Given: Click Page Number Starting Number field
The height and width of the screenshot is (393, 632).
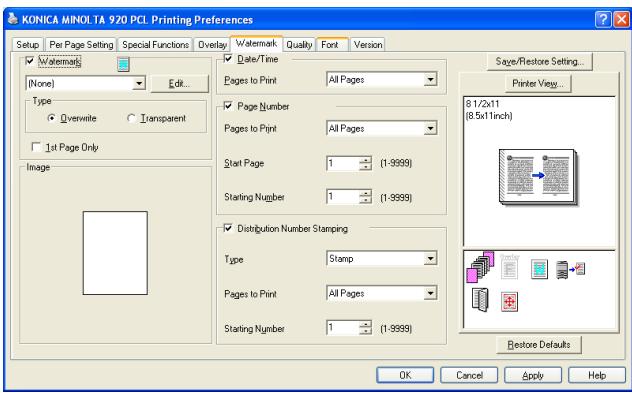Looking at the screenshot, I should (x=343, y=197).
